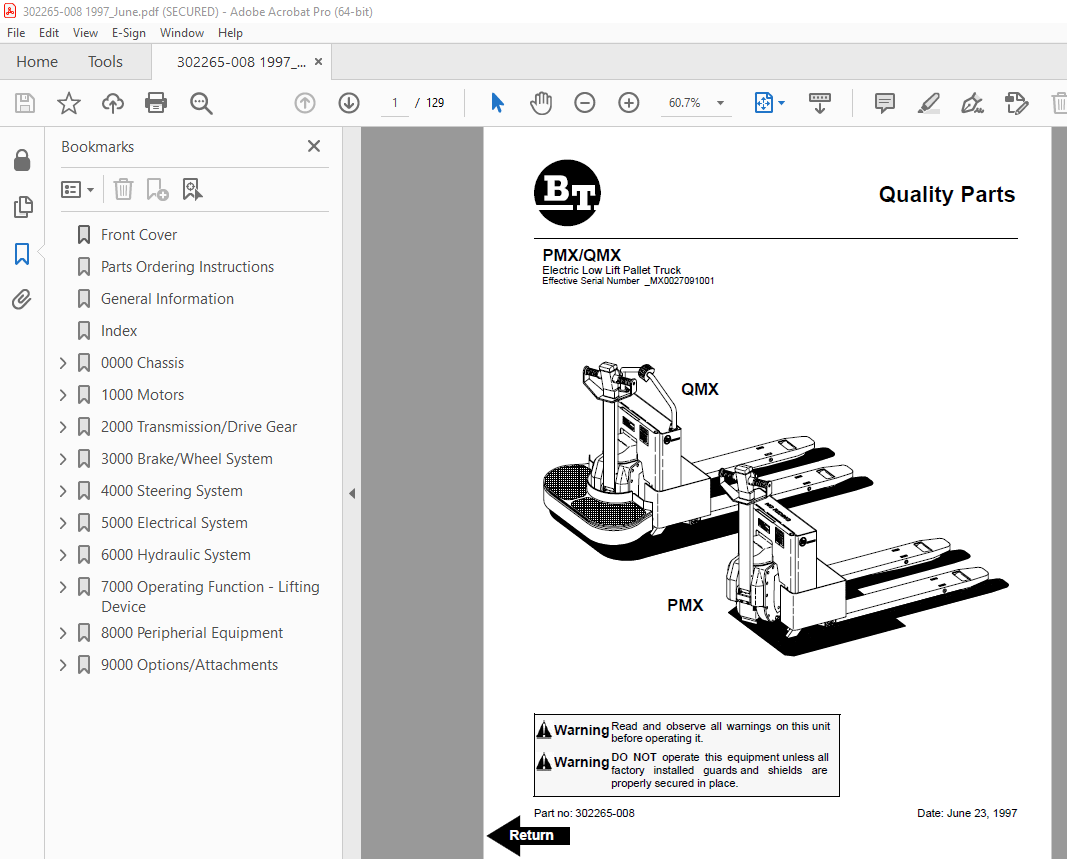Image resolution: width=1067 pixels, height=859 pixels.
Task: Expand 3000 Brake/Wheel System bookmark
Action: [63, 459]
